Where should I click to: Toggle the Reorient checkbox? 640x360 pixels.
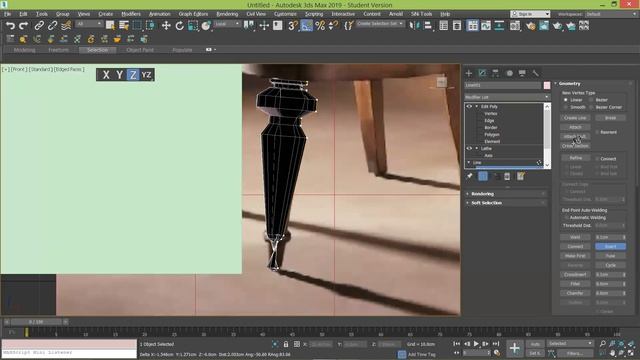pos(597,132)
